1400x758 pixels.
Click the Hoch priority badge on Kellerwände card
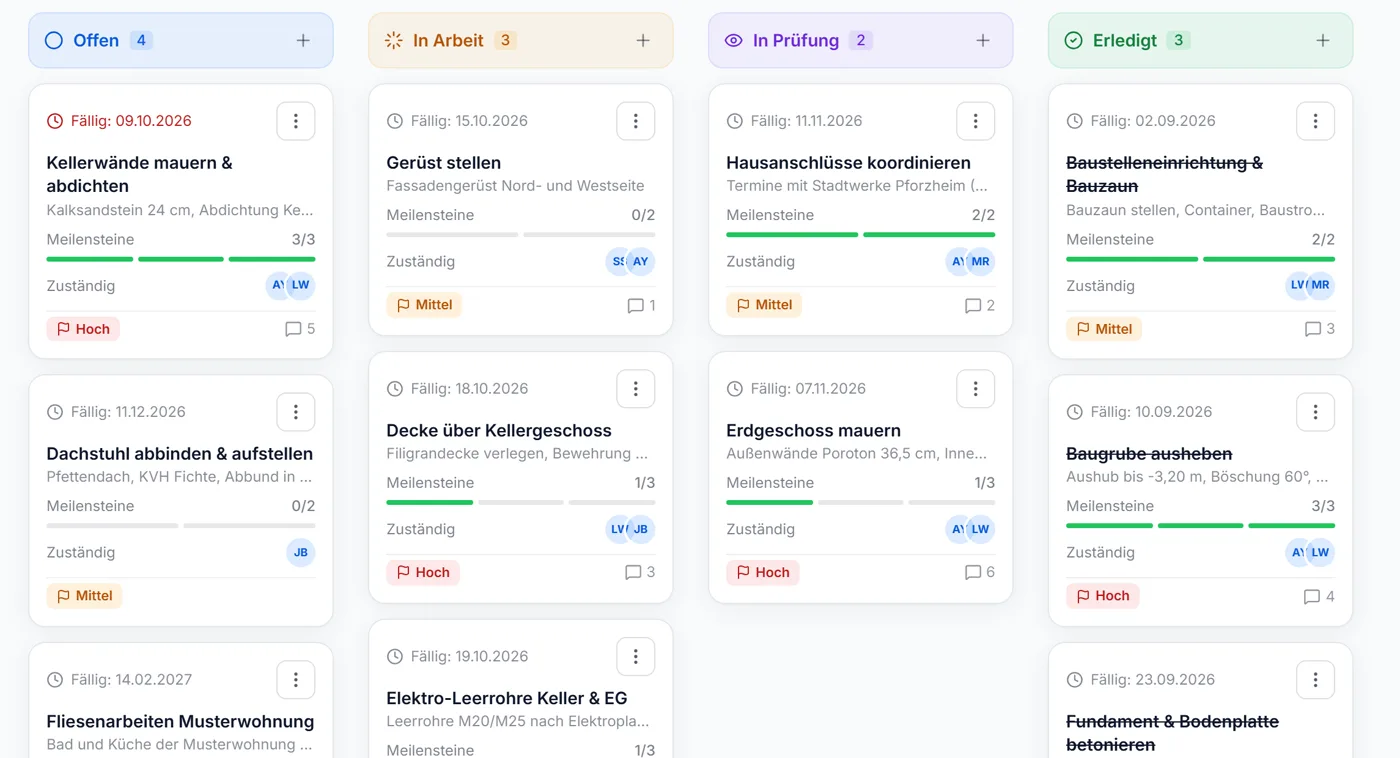click(83, 329)
